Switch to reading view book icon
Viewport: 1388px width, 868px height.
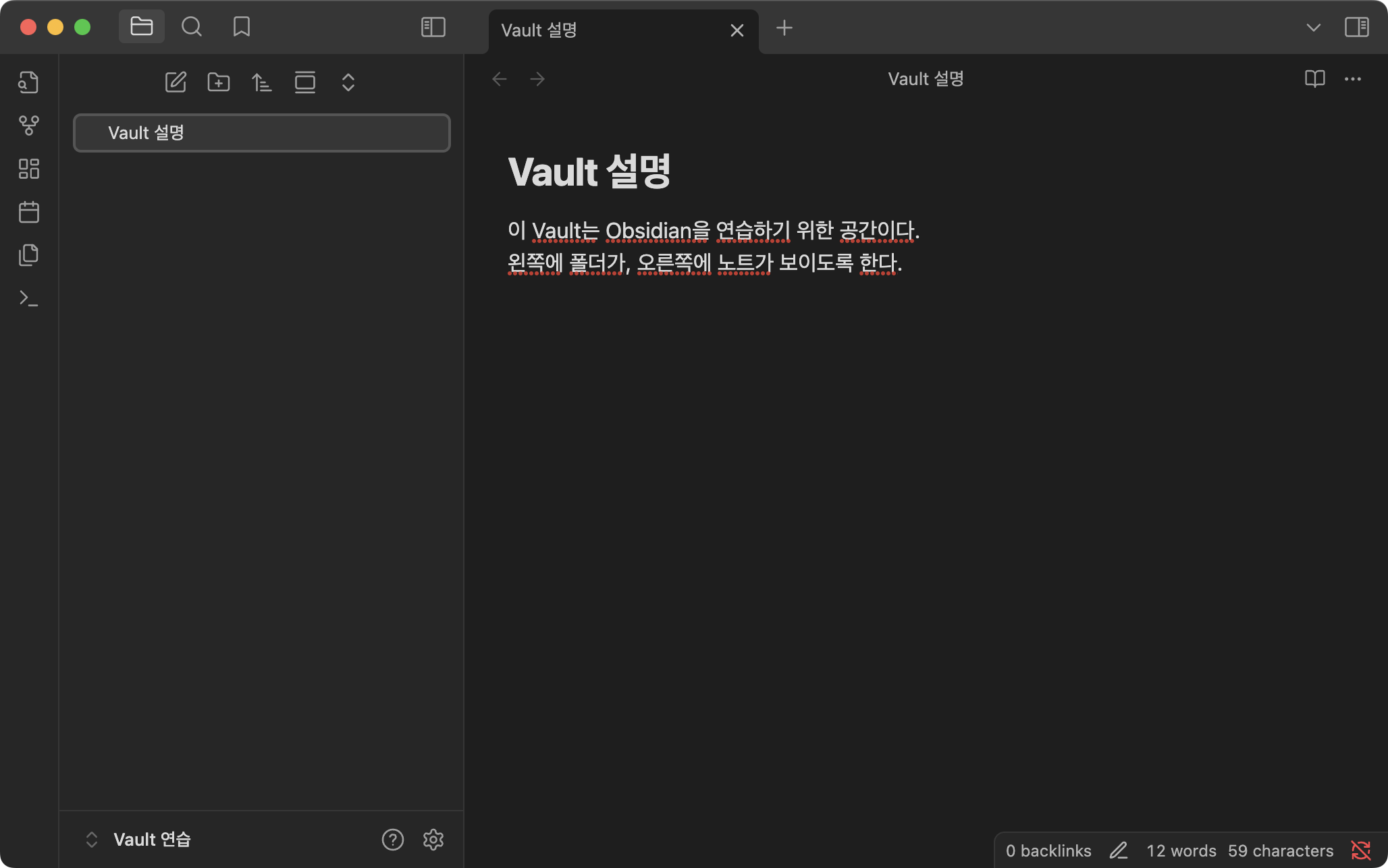click(x=1314, y=79)
